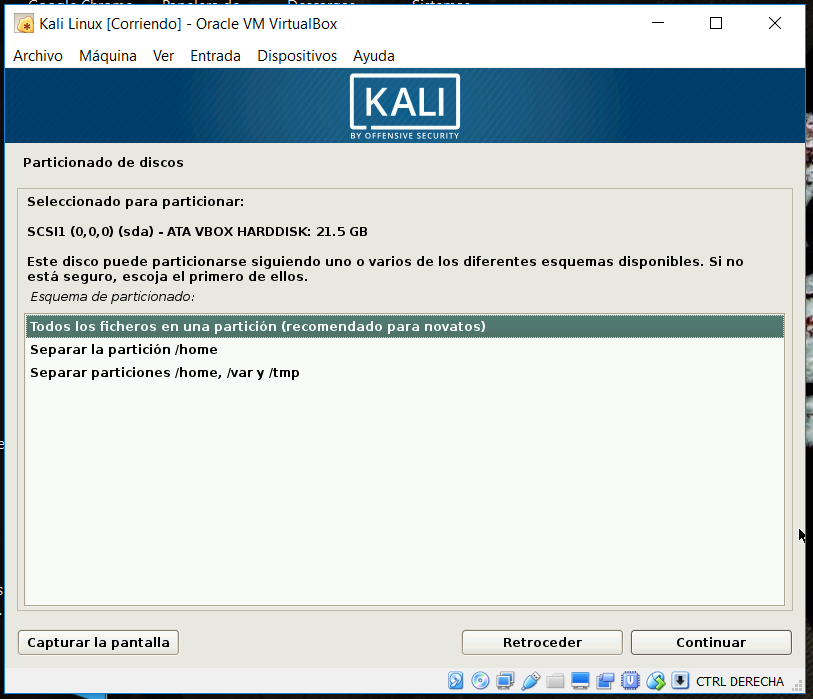
Task: Open the Archivo menu
Action: click(x=38, y=56)
